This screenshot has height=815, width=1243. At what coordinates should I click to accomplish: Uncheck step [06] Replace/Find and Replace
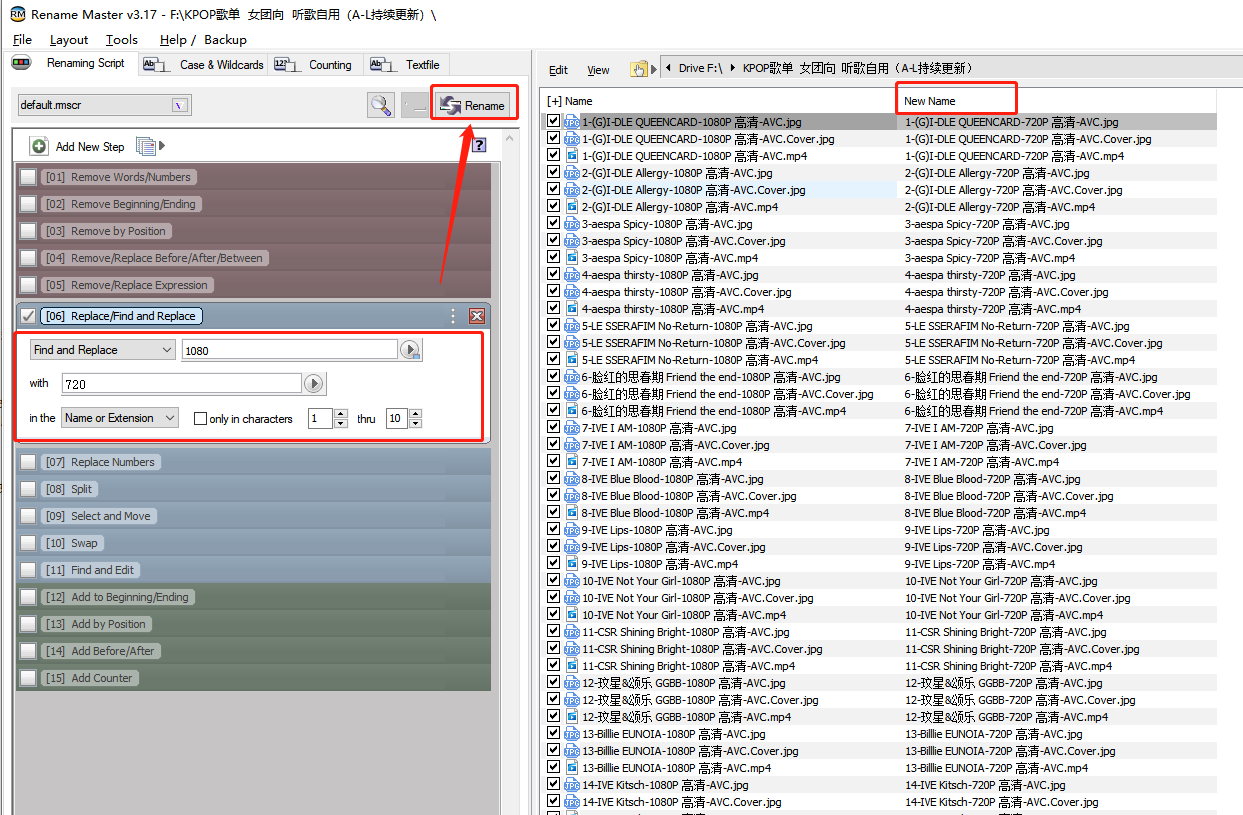(28, 316)
